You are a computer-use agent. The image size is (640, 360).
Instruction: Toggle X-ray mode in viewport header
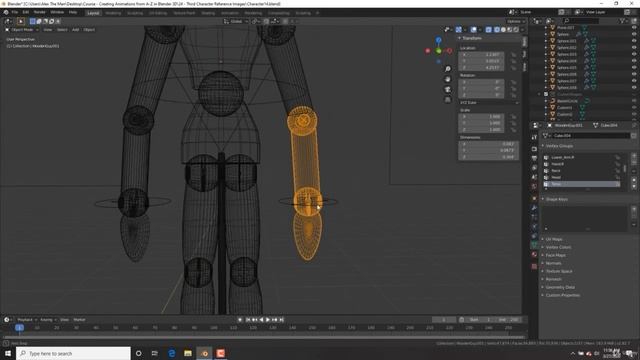[x=489, y=29]
